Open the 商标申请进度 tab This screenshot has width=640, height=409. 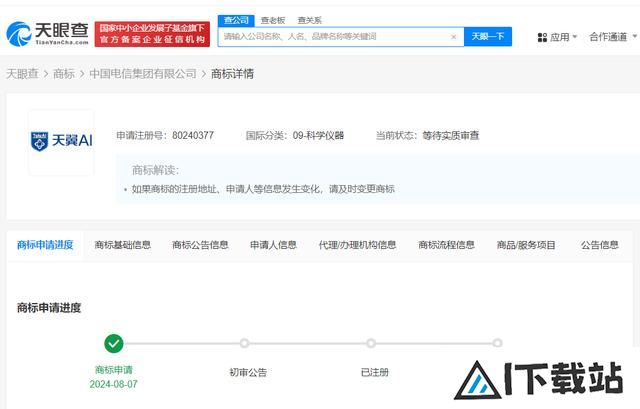pos(45,245)
